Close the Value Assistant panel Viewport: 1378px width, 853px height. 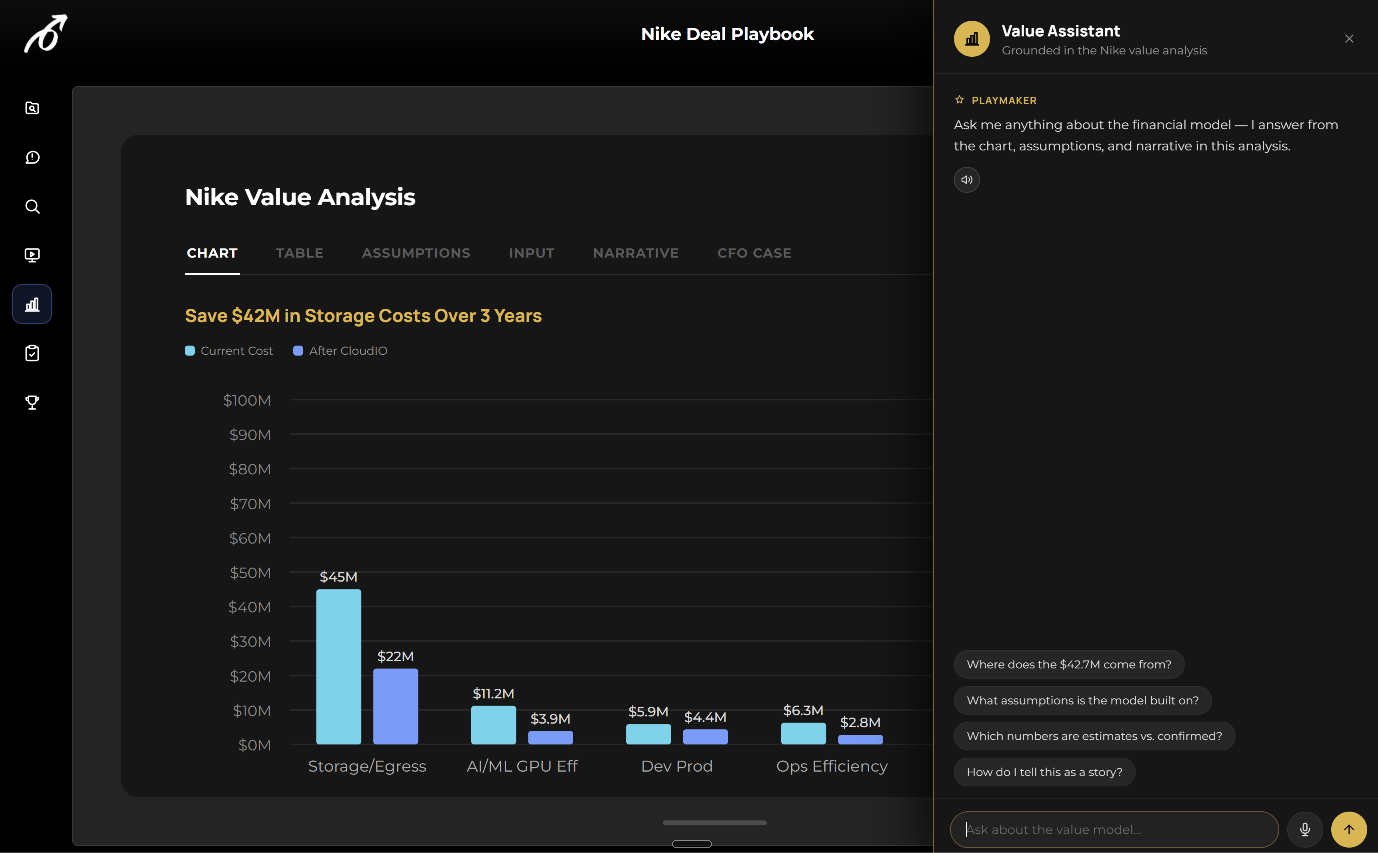[1349, 39]
